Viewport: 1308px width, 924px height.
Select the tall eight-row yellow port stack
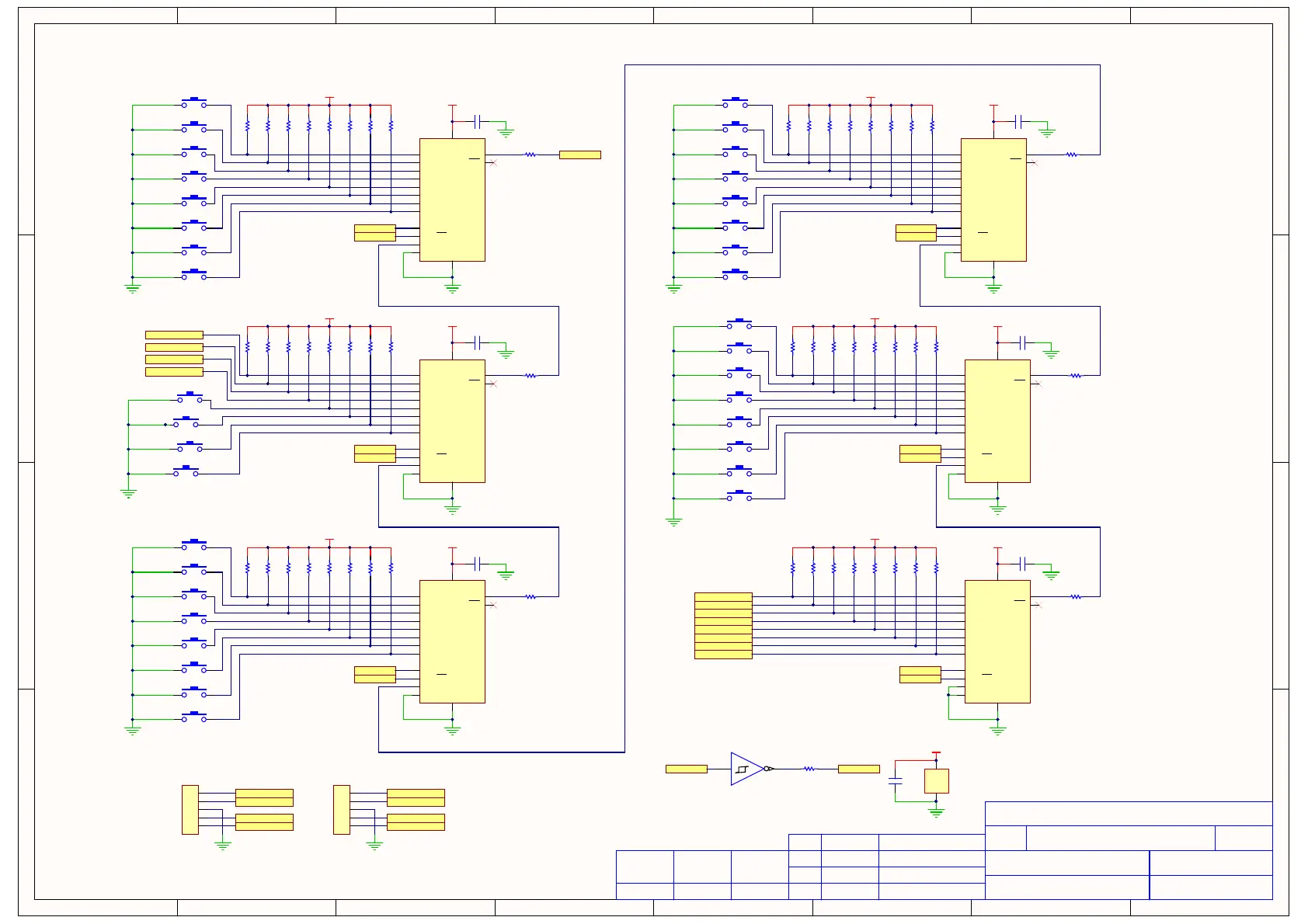pos(723,626)
